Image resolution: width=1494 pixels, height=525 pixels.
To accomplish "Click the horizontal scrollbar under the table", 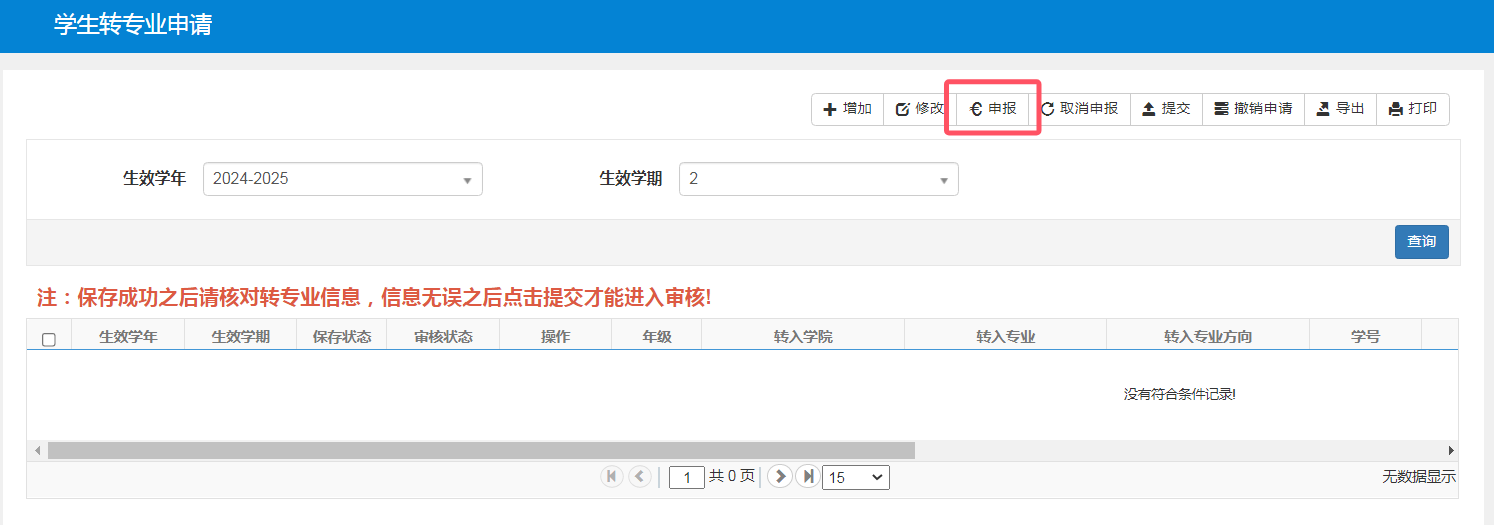I will [x=480, y=451].
